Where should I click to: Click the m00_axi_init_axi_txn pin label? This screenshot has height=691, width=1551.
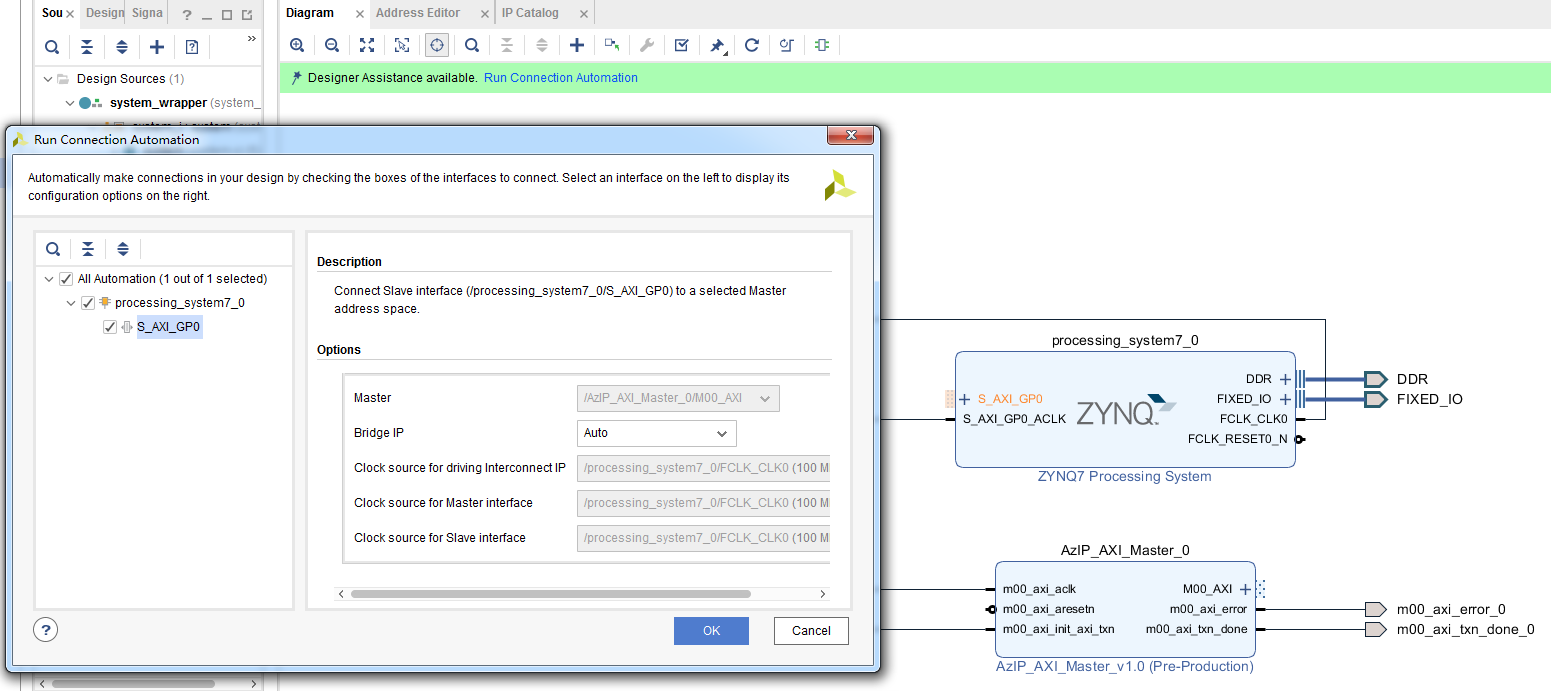[1058, 629]
